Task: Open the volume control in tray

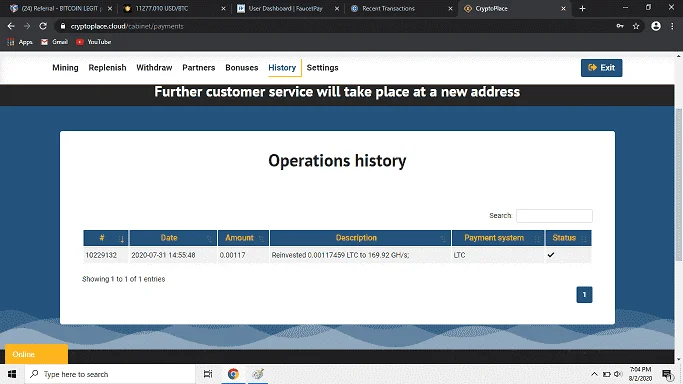Action: coord(618,374)
